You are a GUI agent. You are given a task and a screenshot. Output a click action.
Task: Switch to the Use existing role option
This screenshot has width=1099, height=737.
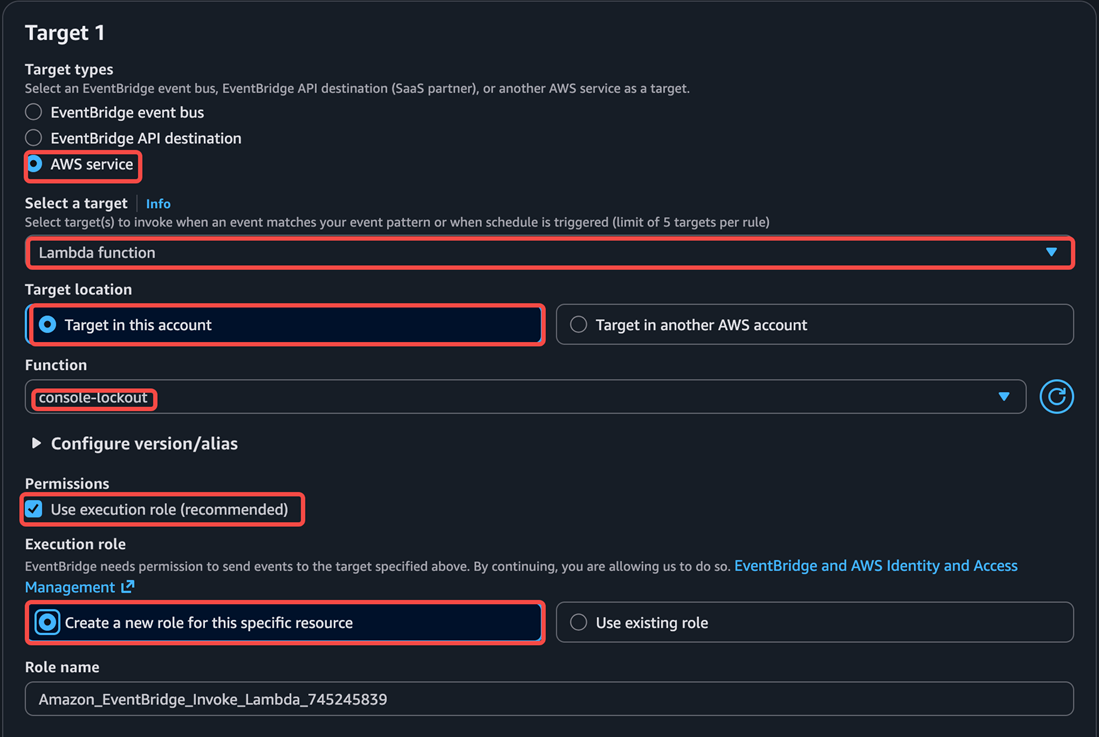(x=578, y=623)
